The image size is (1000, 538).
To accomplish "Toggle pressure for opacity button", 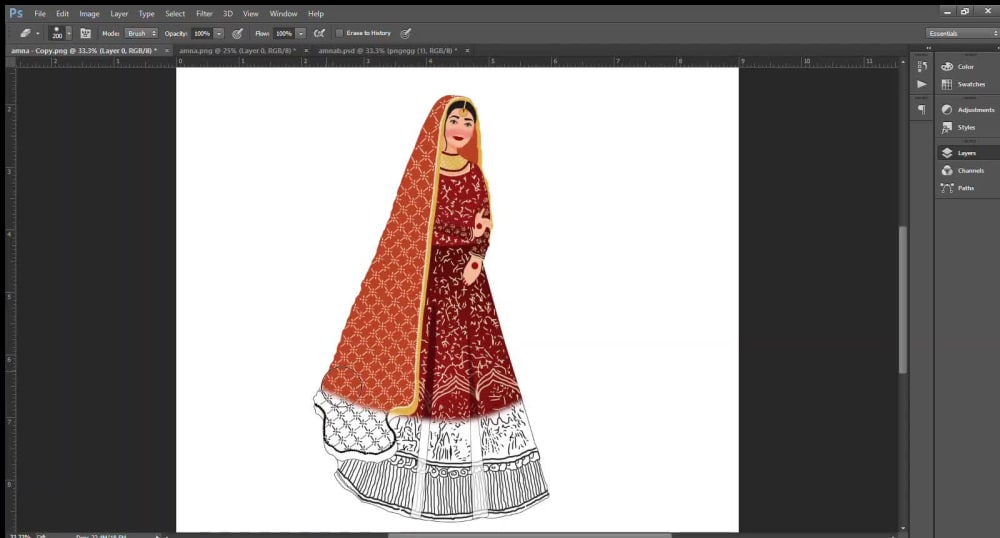I will tap(237, 33).
